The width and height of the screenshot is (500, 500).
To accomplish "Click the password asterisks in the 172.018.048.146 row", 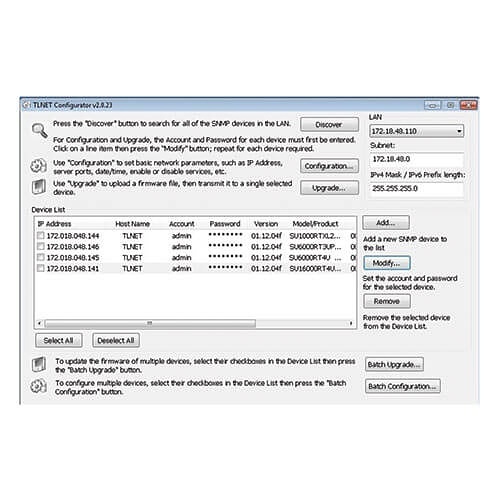I will [x=225, y=246].
